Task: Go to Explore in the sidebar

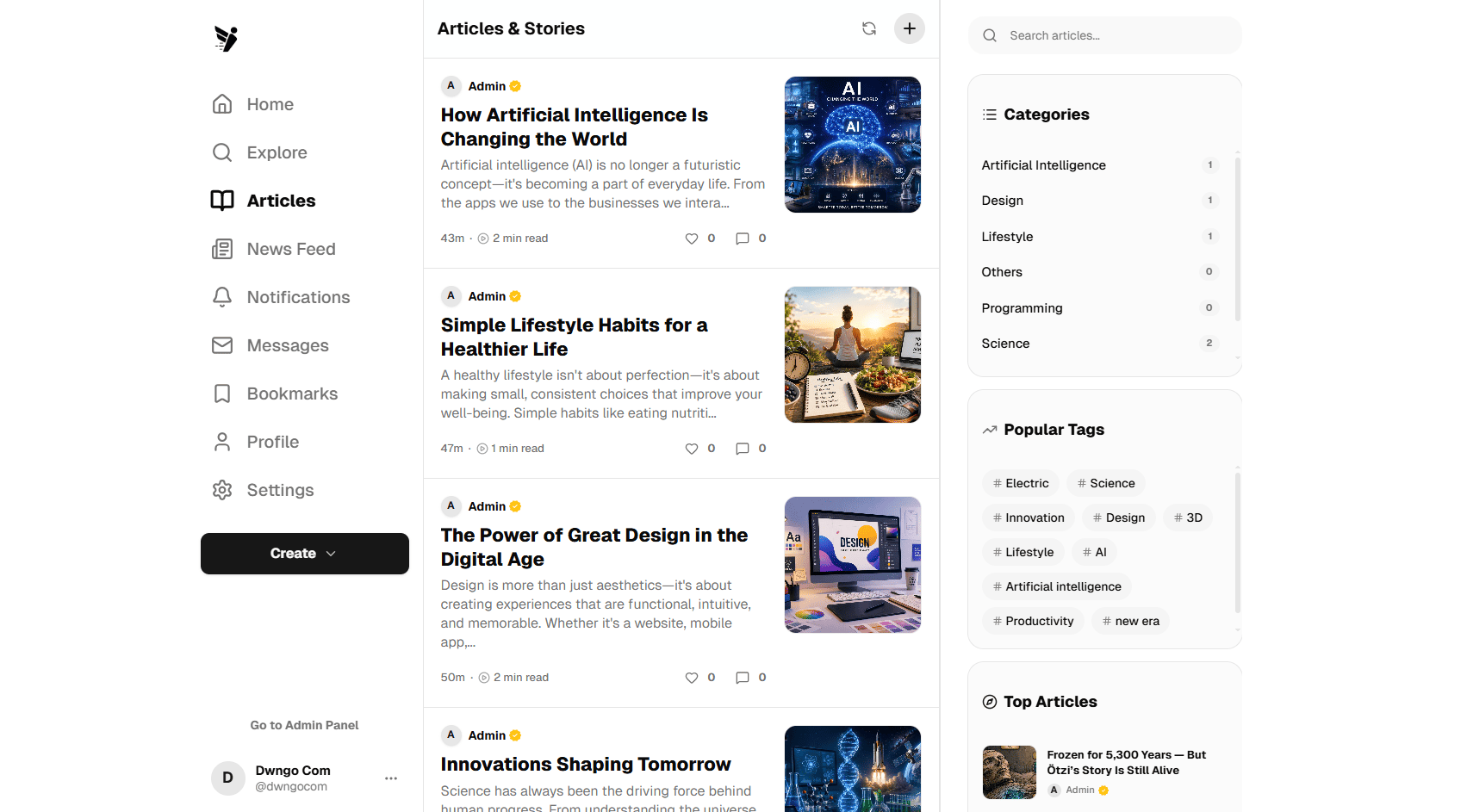Action: (x=260, y=152)
